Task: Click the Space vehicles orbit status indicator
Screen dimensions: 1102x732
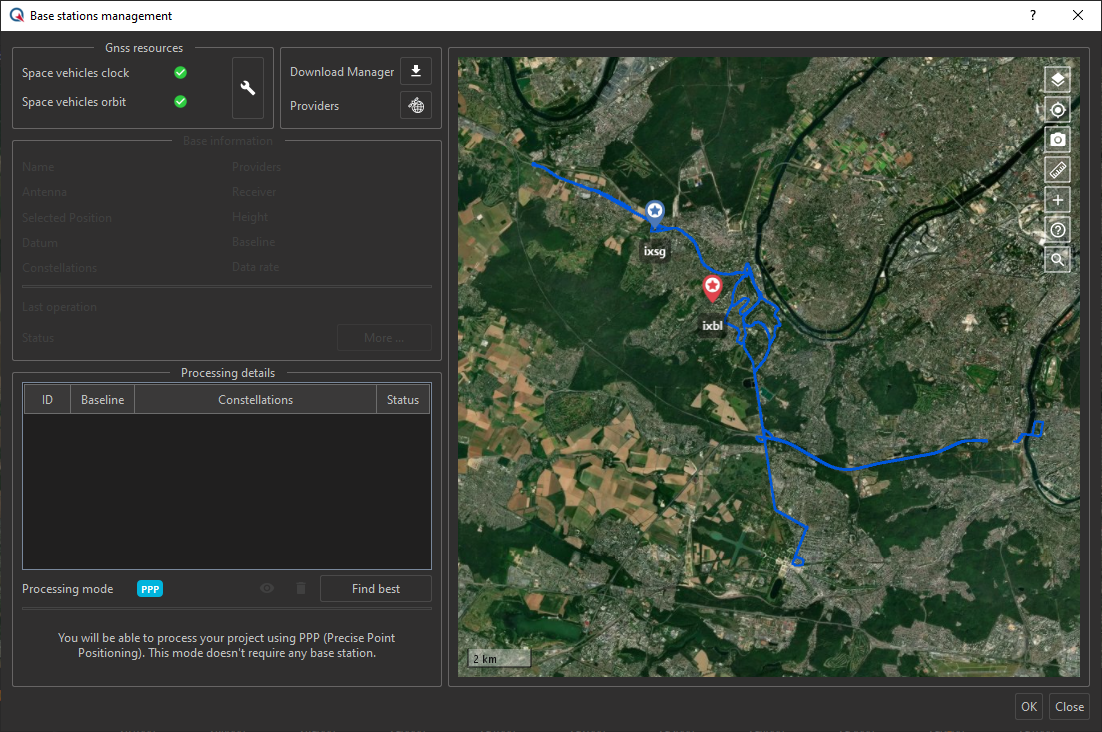Action: point(180,102)
